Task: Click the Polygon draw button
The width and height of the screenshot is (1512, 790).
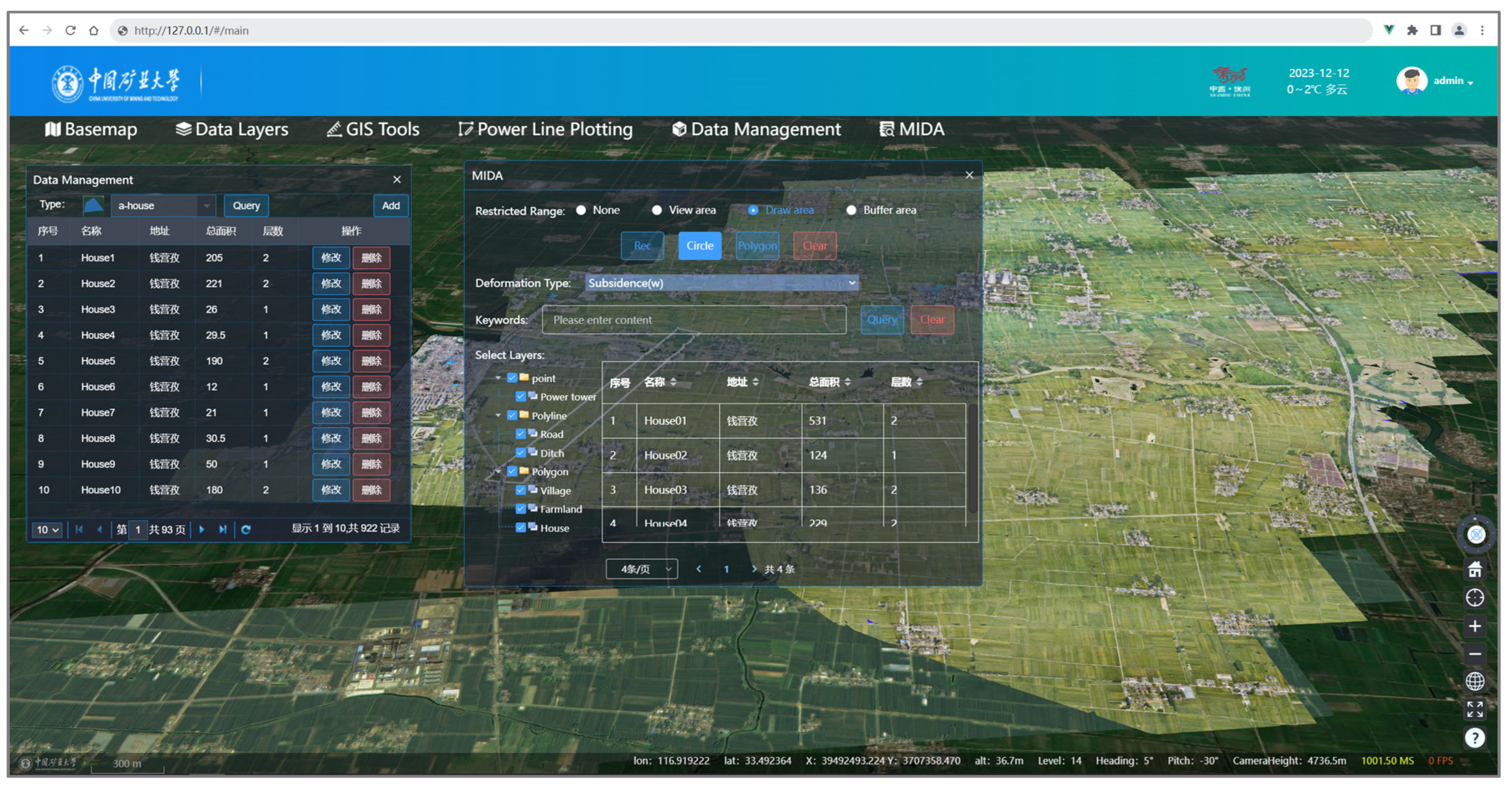Action: point(757,245)
